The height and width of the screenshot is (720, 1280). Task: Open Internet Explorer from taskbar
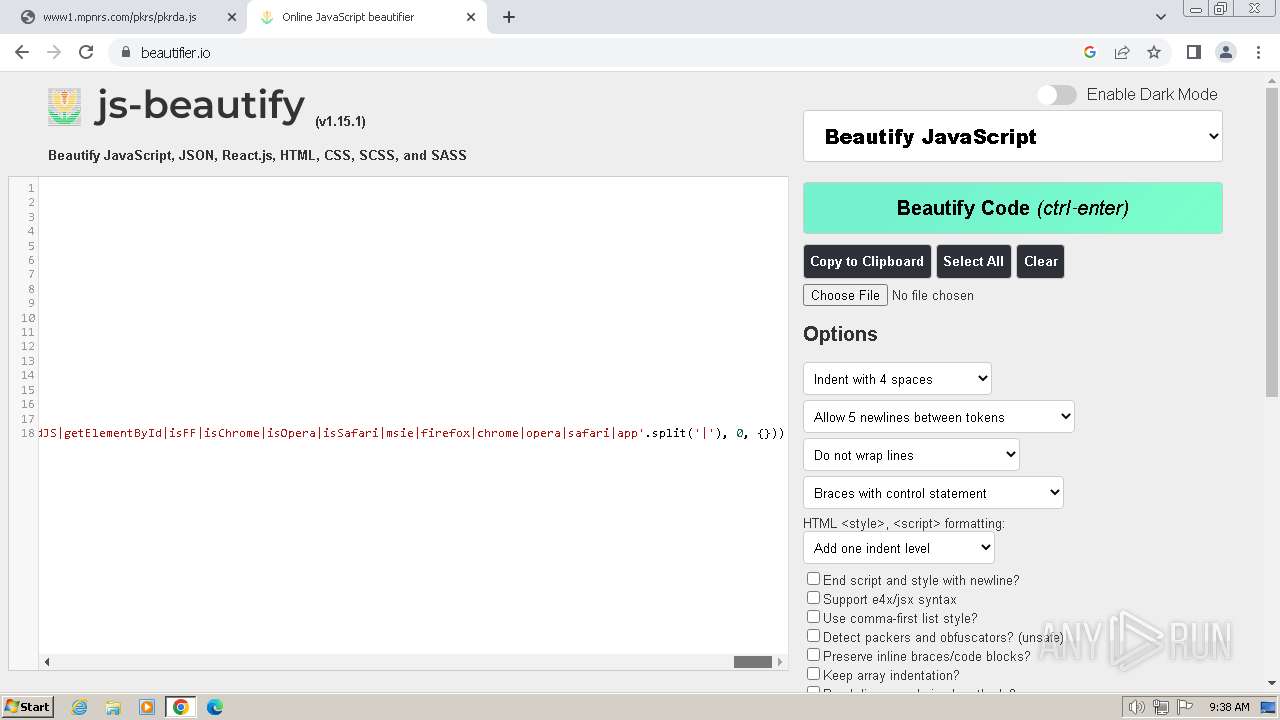click(x=80, y=707)
